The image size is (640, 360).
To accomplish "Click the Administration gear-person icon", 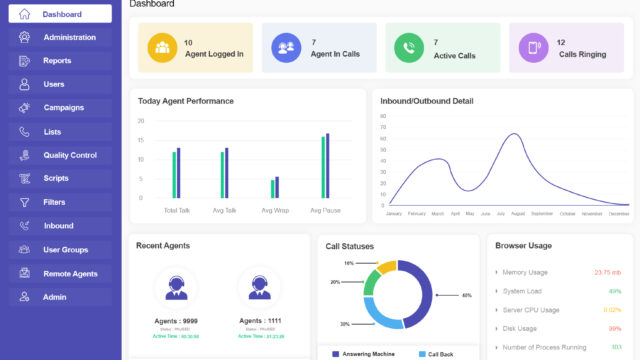I will coord(24,37).
